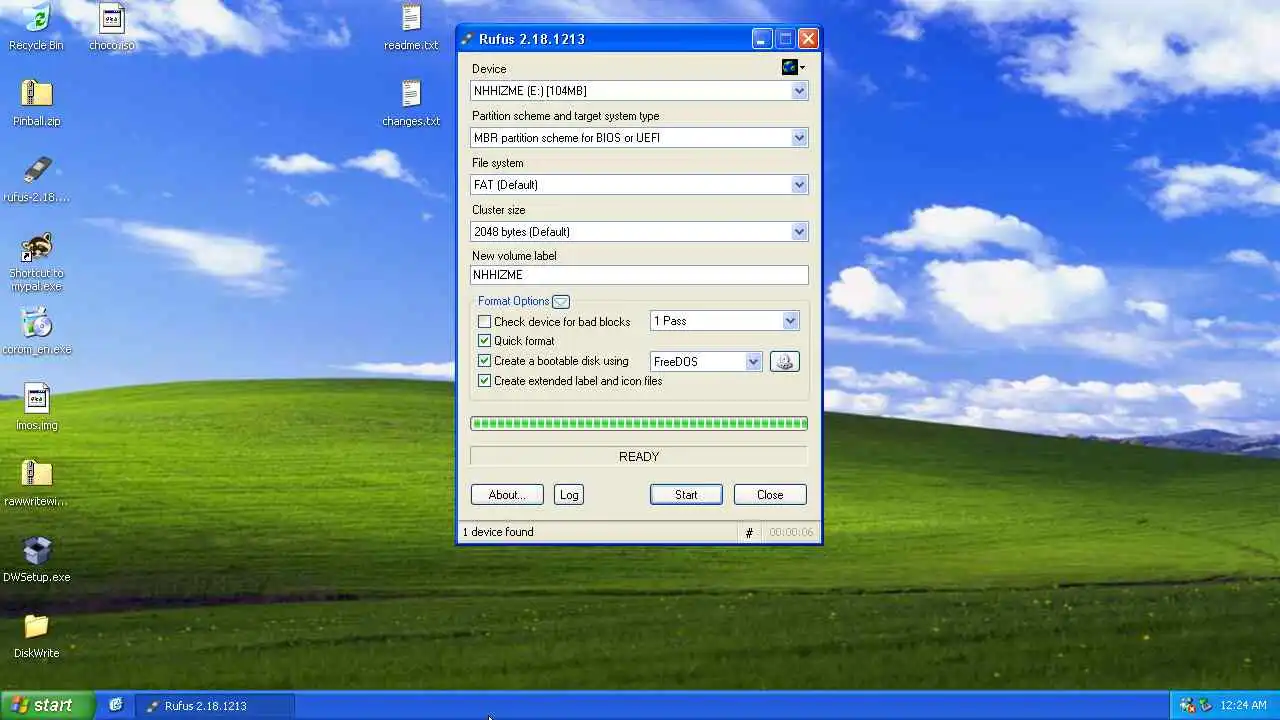Click the quick launch icon beside Start

tap(116, 705)
